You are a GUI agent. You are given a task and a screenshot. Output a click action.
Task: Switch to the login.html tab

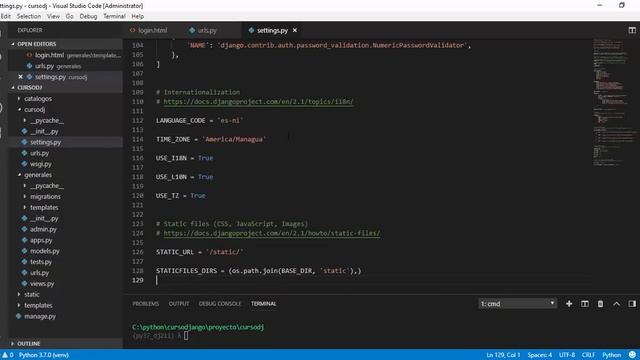pyautogui.click(x=149, y=30)
